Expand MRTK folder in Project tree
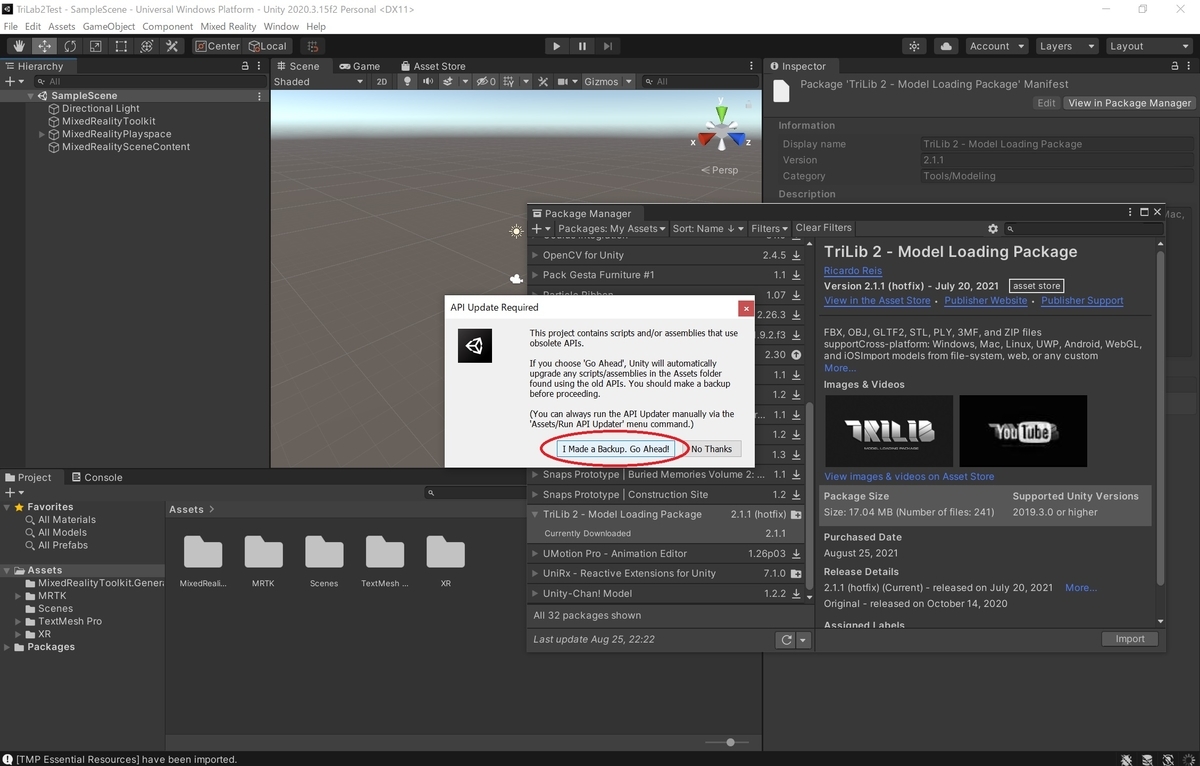 18,596
